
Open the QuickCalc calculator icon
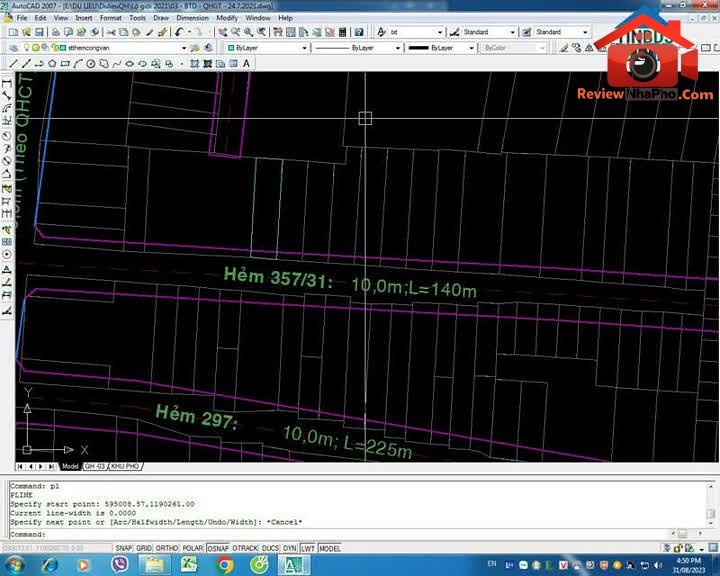(342, 32)
